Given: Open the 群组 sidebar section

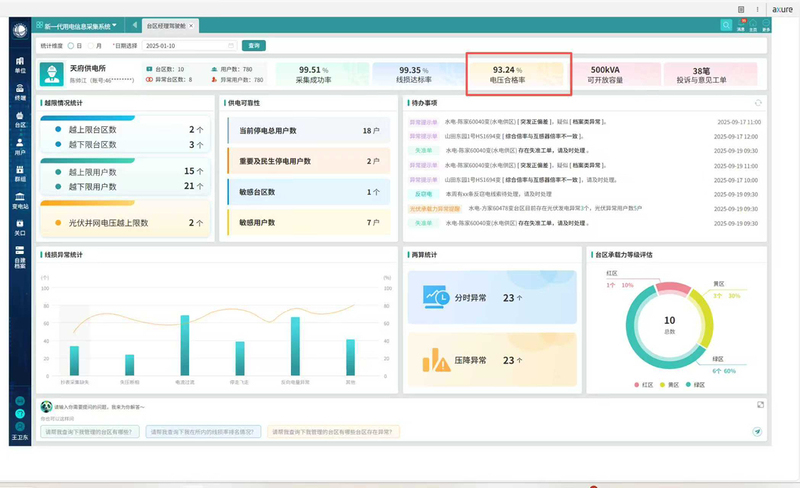Looking at the screenshot, I should (20, 174).
